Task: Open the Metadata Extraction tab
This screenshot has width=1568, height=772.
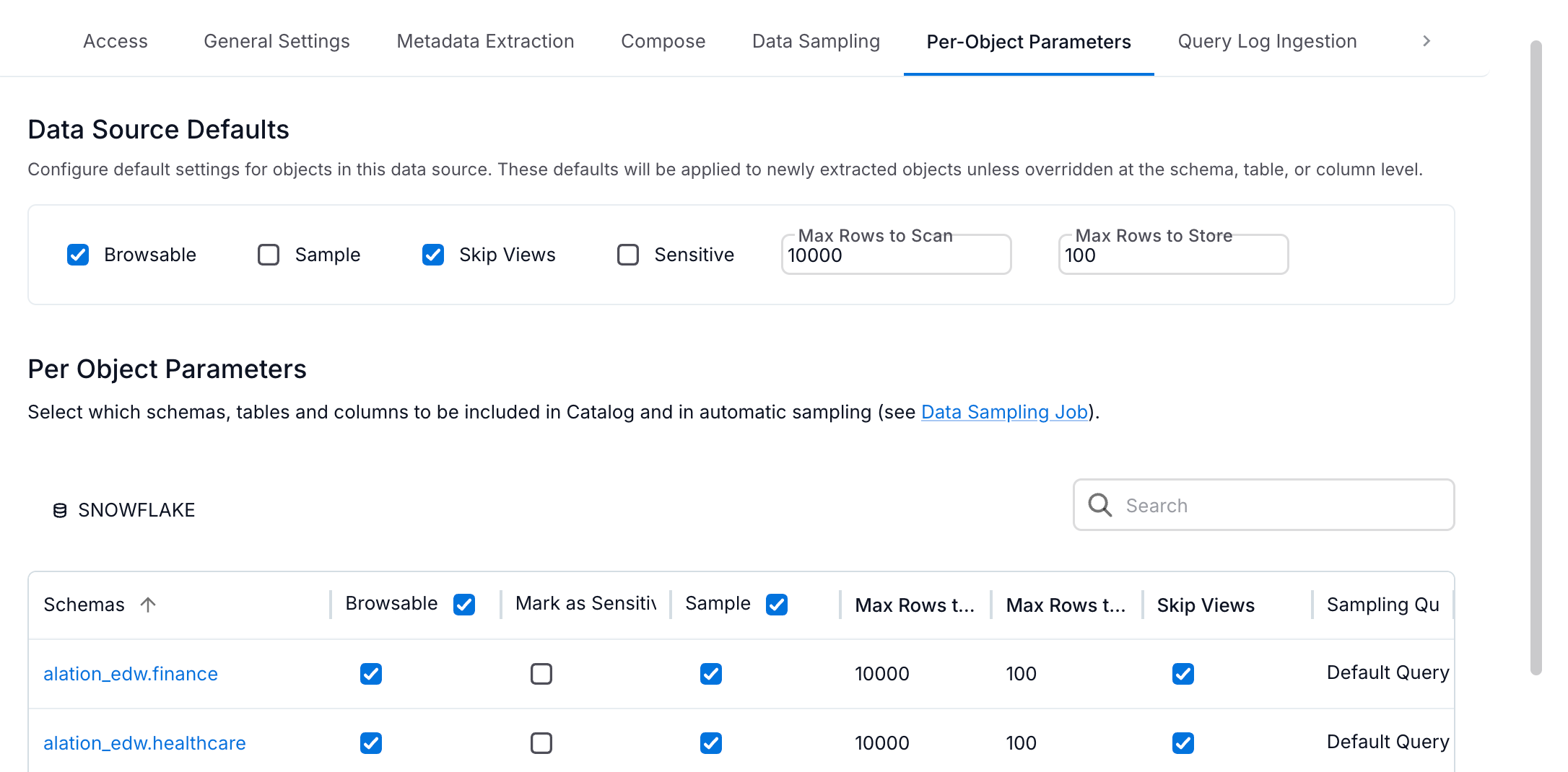Action: (484, 41)
